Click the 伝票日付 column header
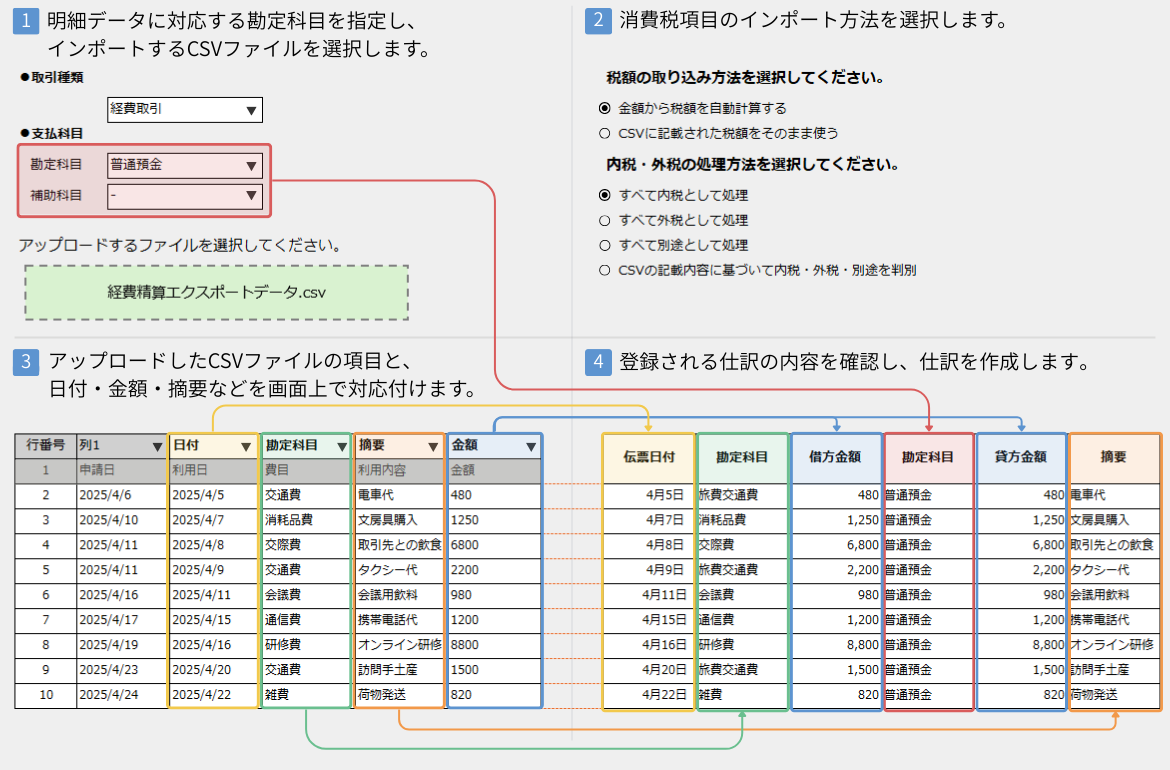Screen dimensions: 1170x770 (648, 457)
